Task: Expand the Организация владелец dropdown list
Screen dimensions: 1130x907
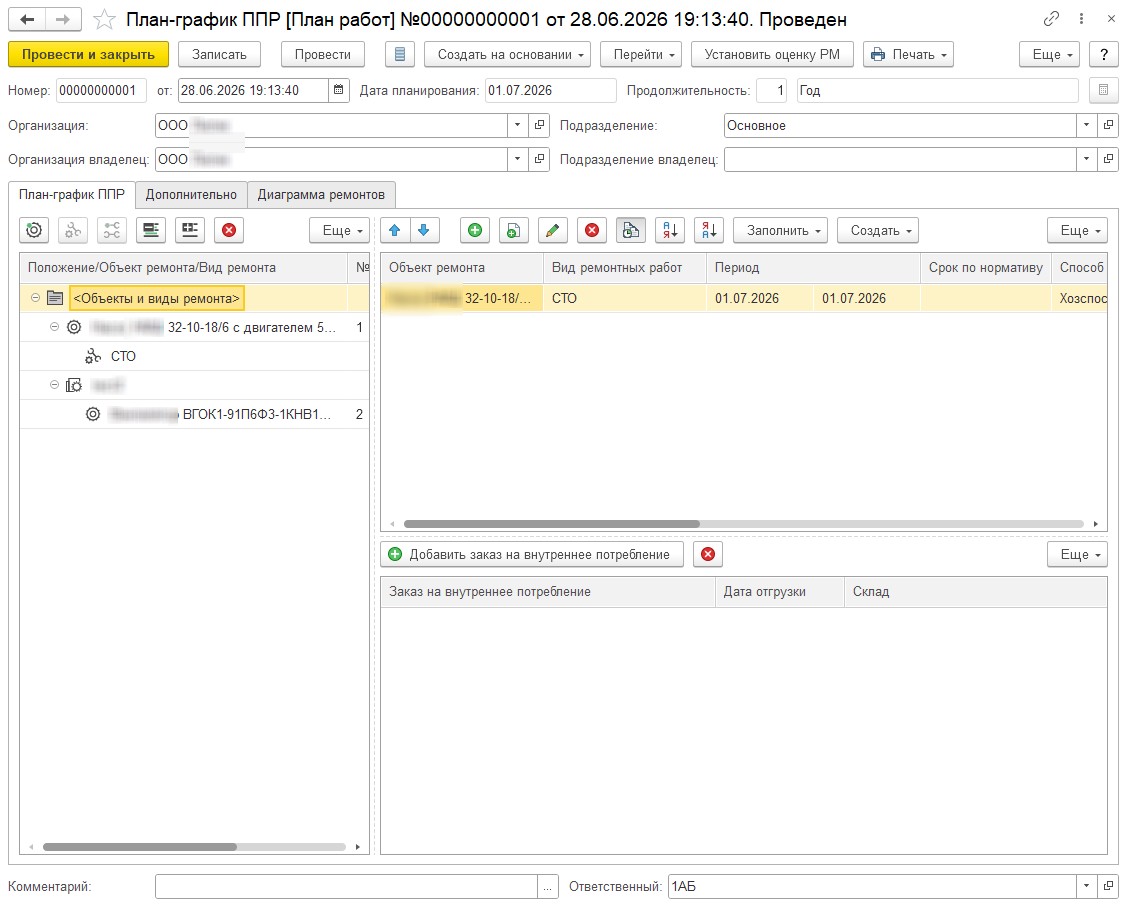Action: click(x=517, y=159)
